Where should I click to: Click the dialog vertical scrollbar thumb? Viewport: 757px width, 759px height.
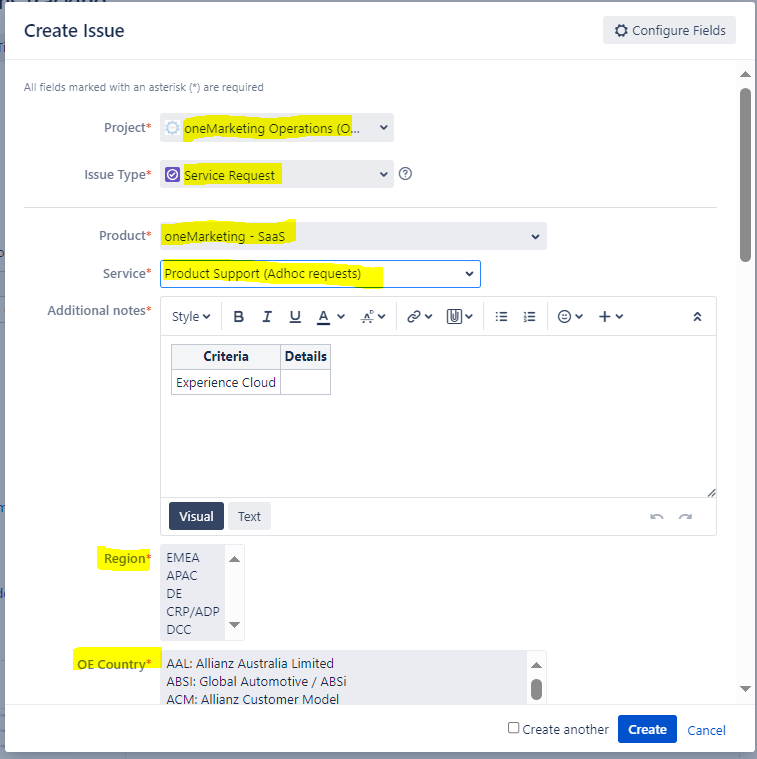coord(745,175)
